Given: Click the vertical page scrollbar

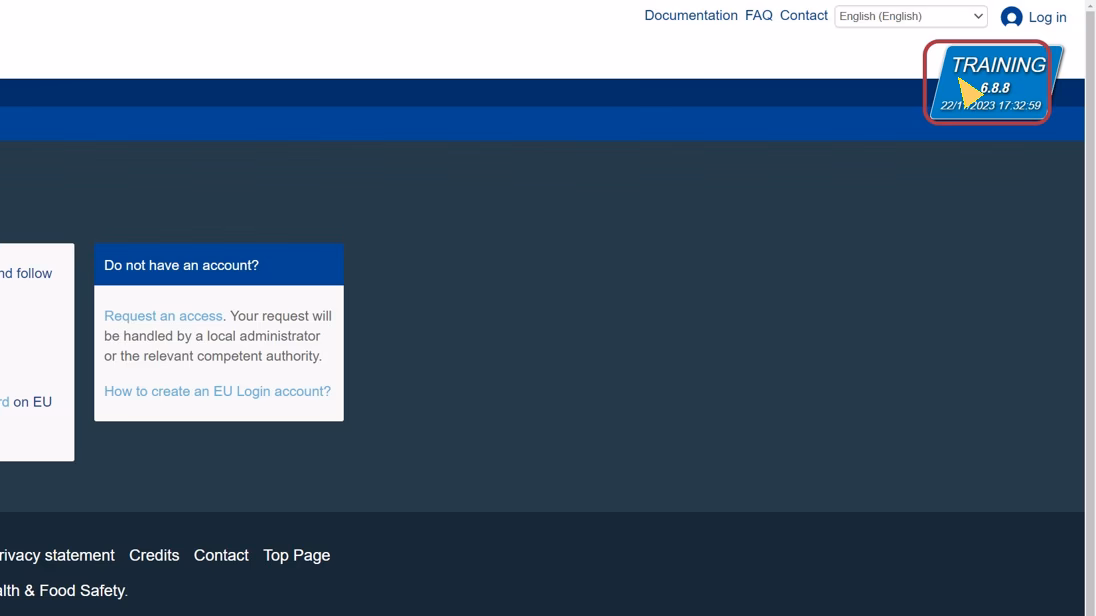Looking at the screenshot, I should tap(1090, 300).
